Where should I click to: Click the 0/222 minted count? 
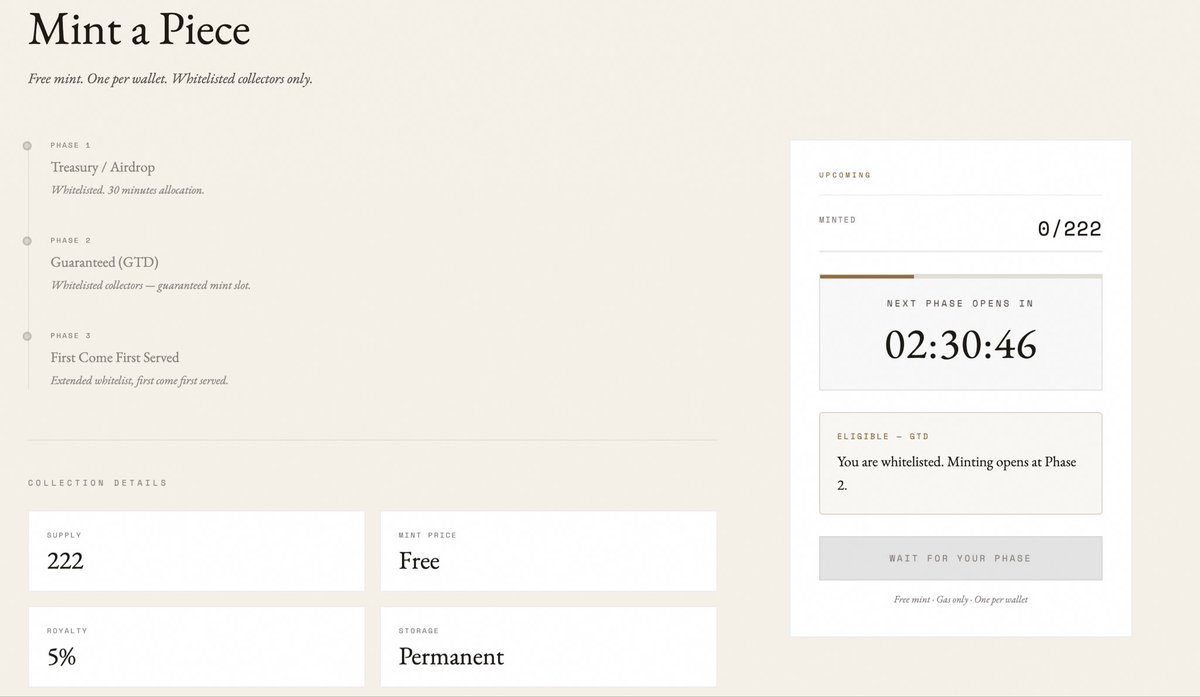coord(1069,229)
